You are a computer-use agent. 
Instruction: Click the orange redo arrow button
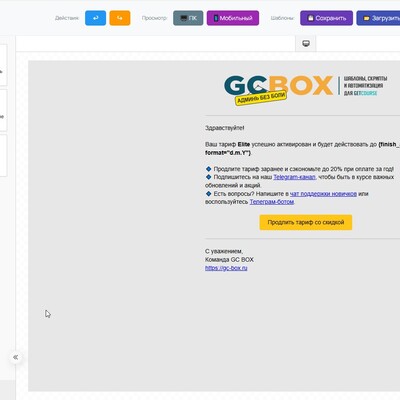click(x=120, y=18)
